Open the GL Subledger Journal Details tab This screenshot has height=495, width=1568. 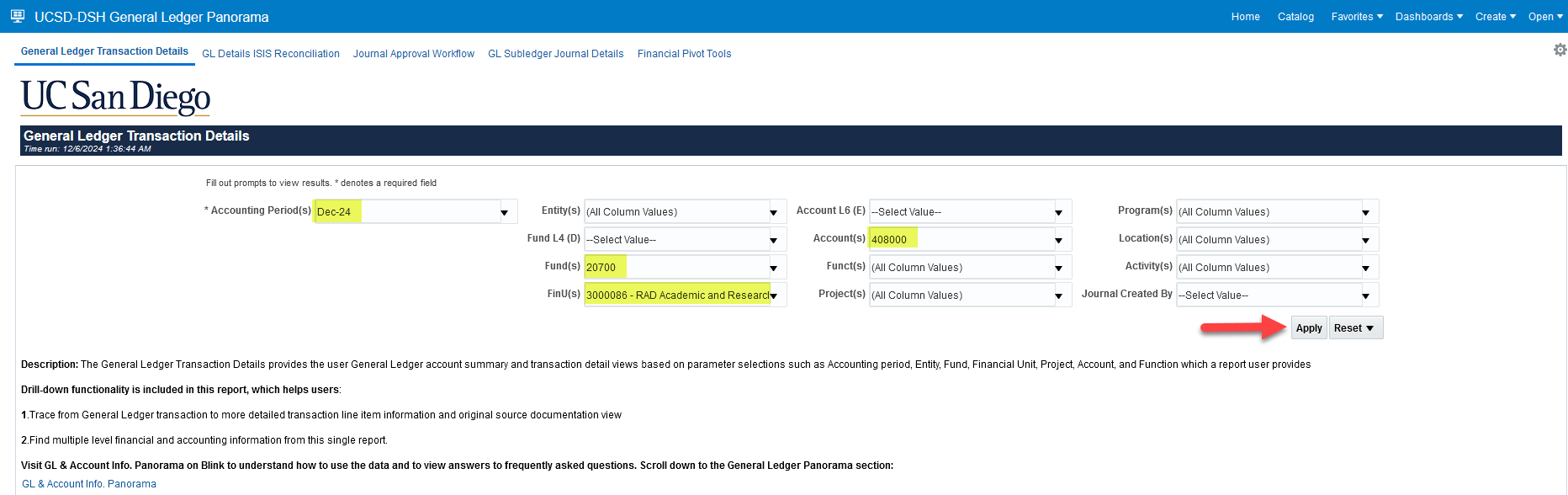556,54
